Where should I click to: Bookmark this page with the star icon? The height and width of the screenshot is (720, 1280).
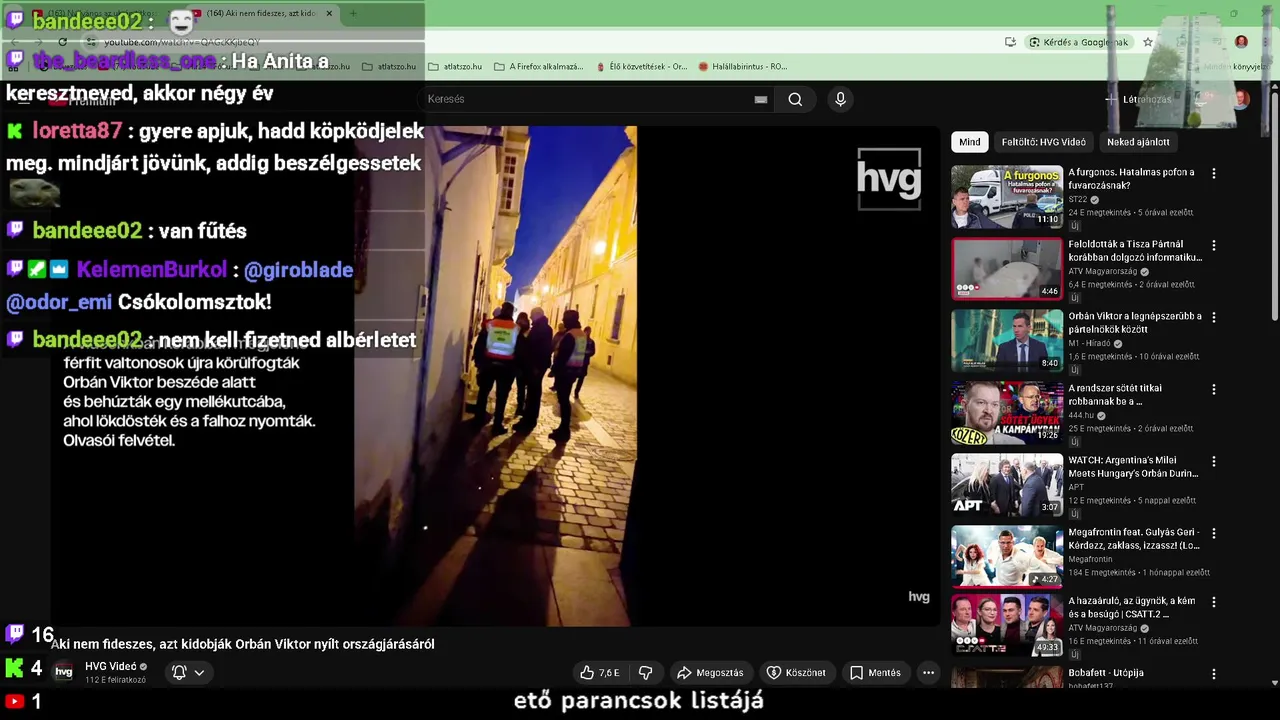(x=1148, y=42)
